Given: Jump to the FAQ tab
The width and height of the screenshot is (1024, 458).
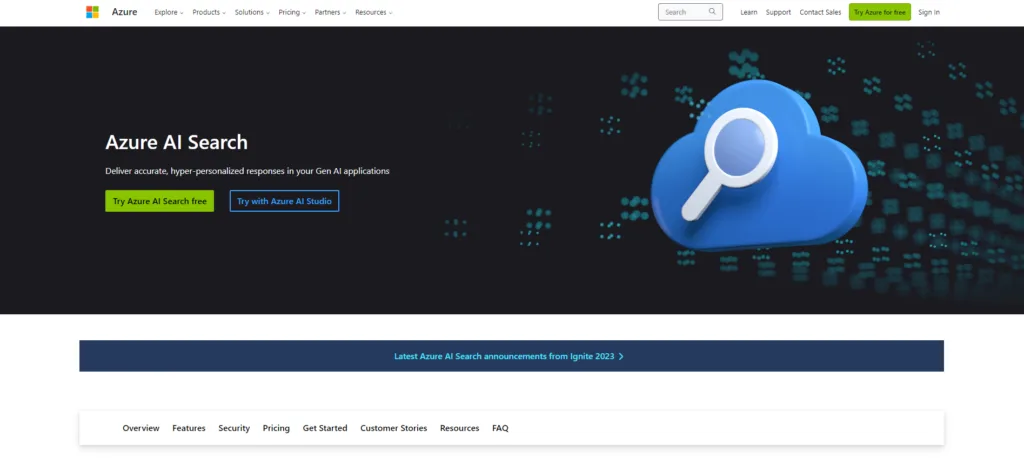Looking at the screenshot, I should 500,428.
